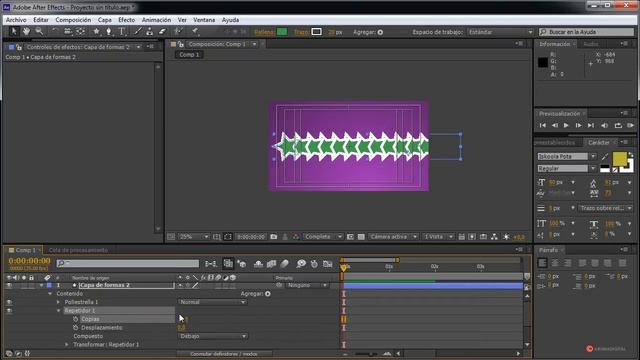The width and height of the screenshot is (640, 360).
Task: Select the Zoom magnifier tool
Action: [x=39, y=31]
